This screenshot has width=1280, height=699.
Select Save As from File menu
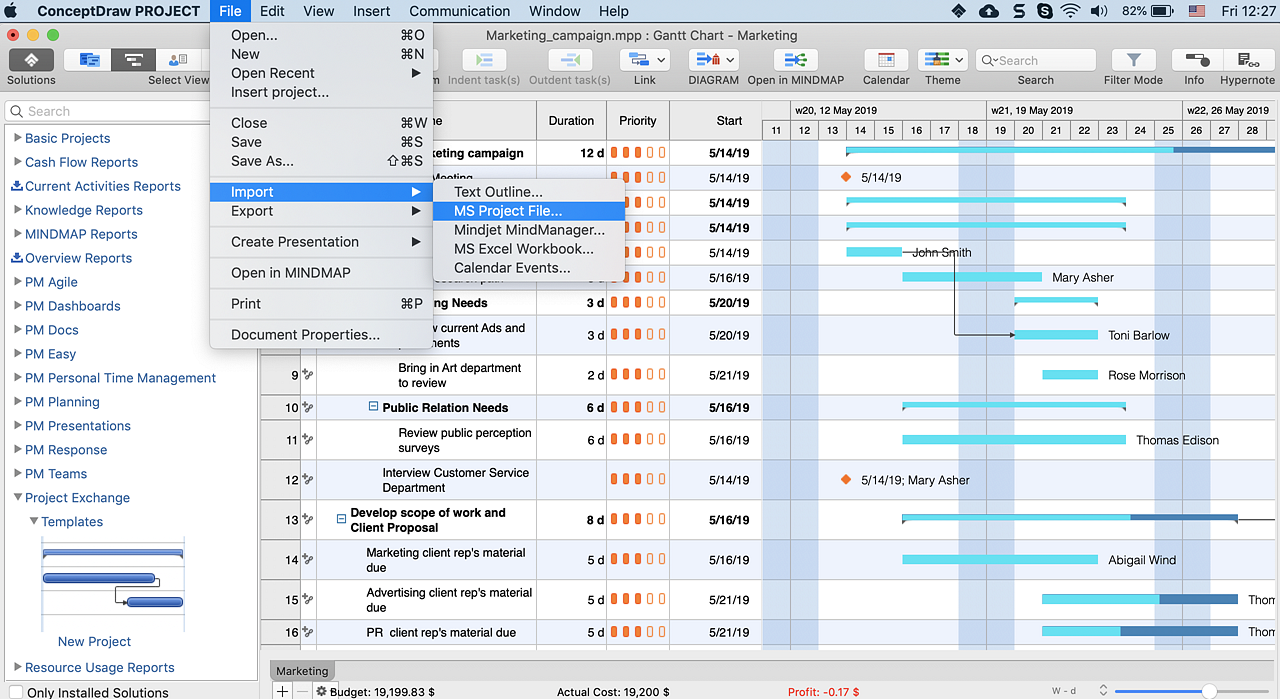[x=262, y=161]
